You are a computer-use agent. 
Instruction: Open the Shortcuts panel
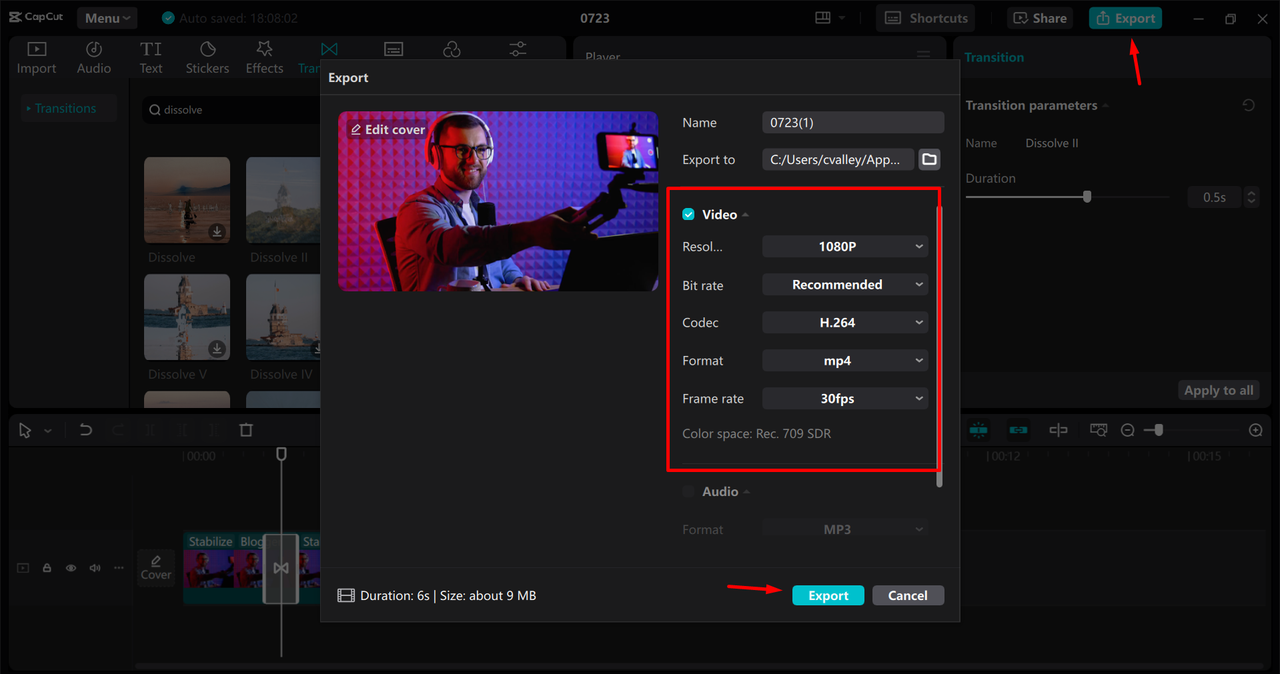(x=926, y=18)
